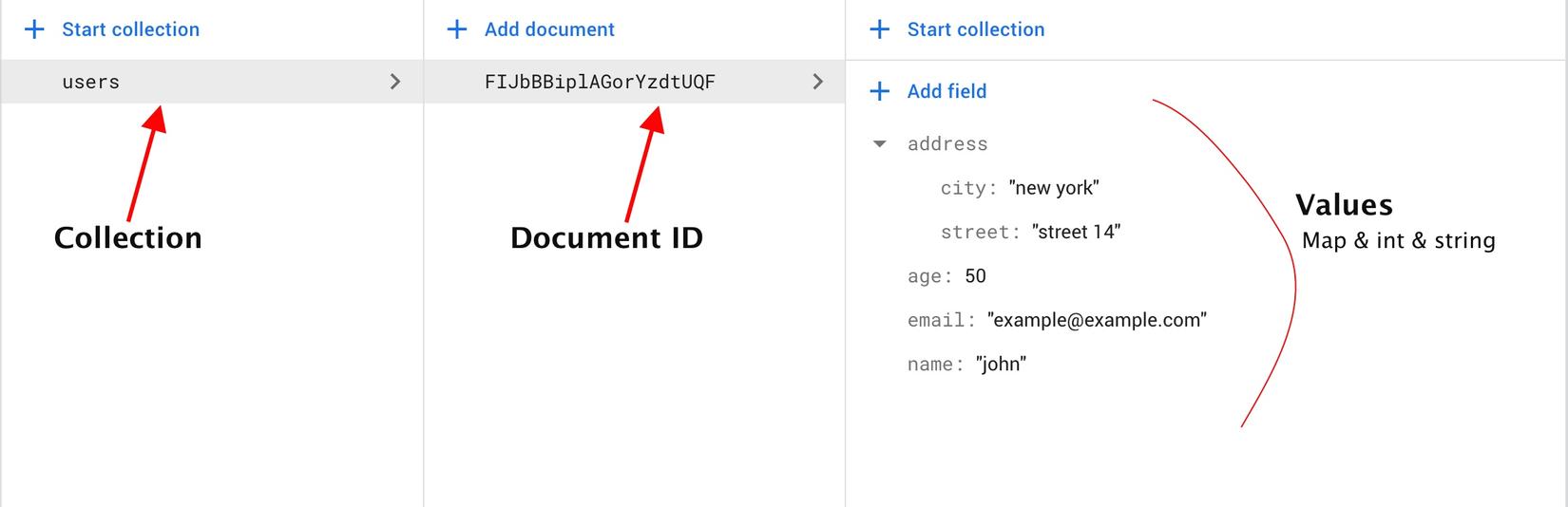Click the address field name
The image size is (1568, 507).
(x=947, y=144)
